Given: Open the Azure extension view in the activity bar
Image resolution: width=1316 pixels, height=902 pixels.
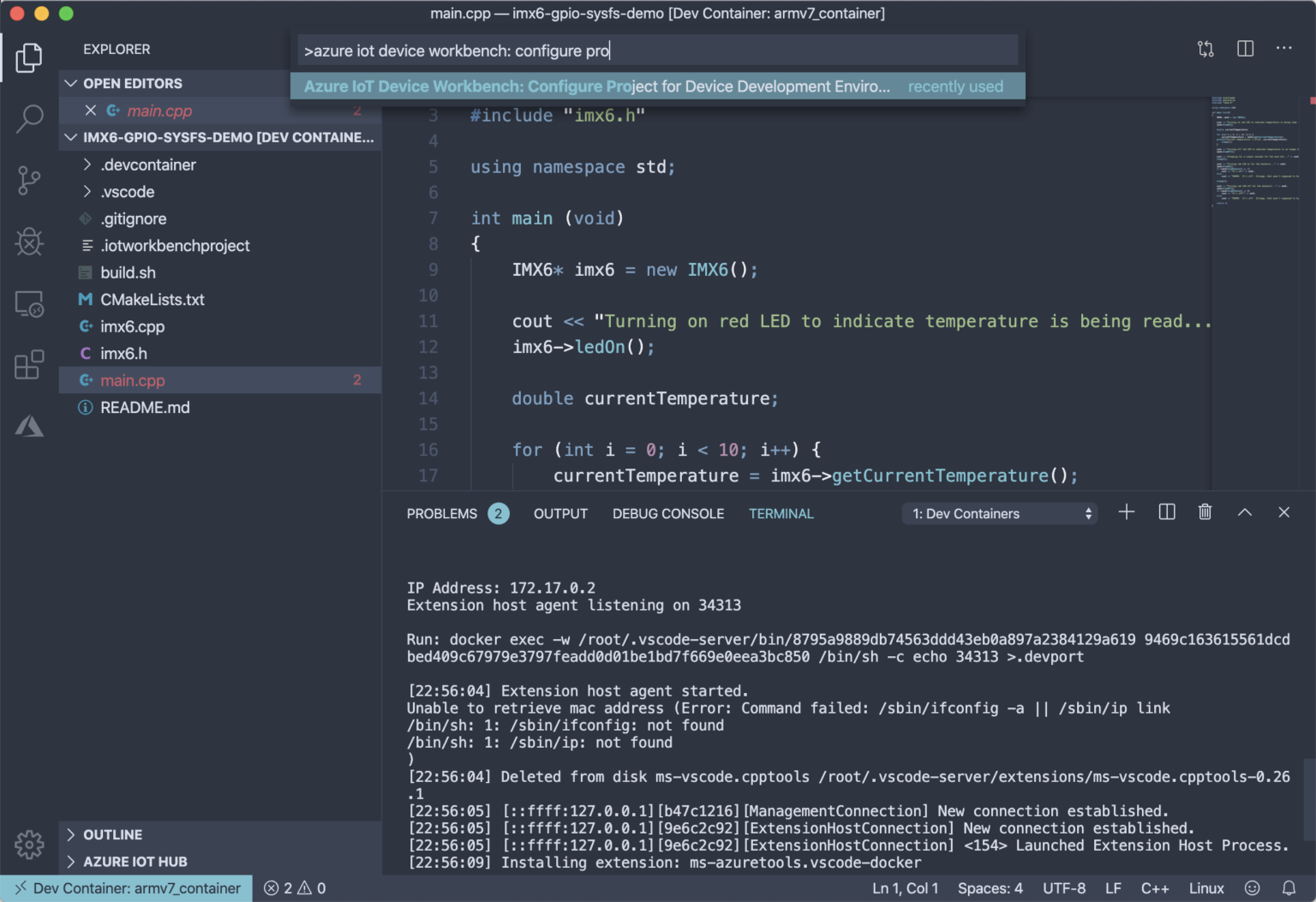Looking at the screenshot, I should tap(29, 426).
